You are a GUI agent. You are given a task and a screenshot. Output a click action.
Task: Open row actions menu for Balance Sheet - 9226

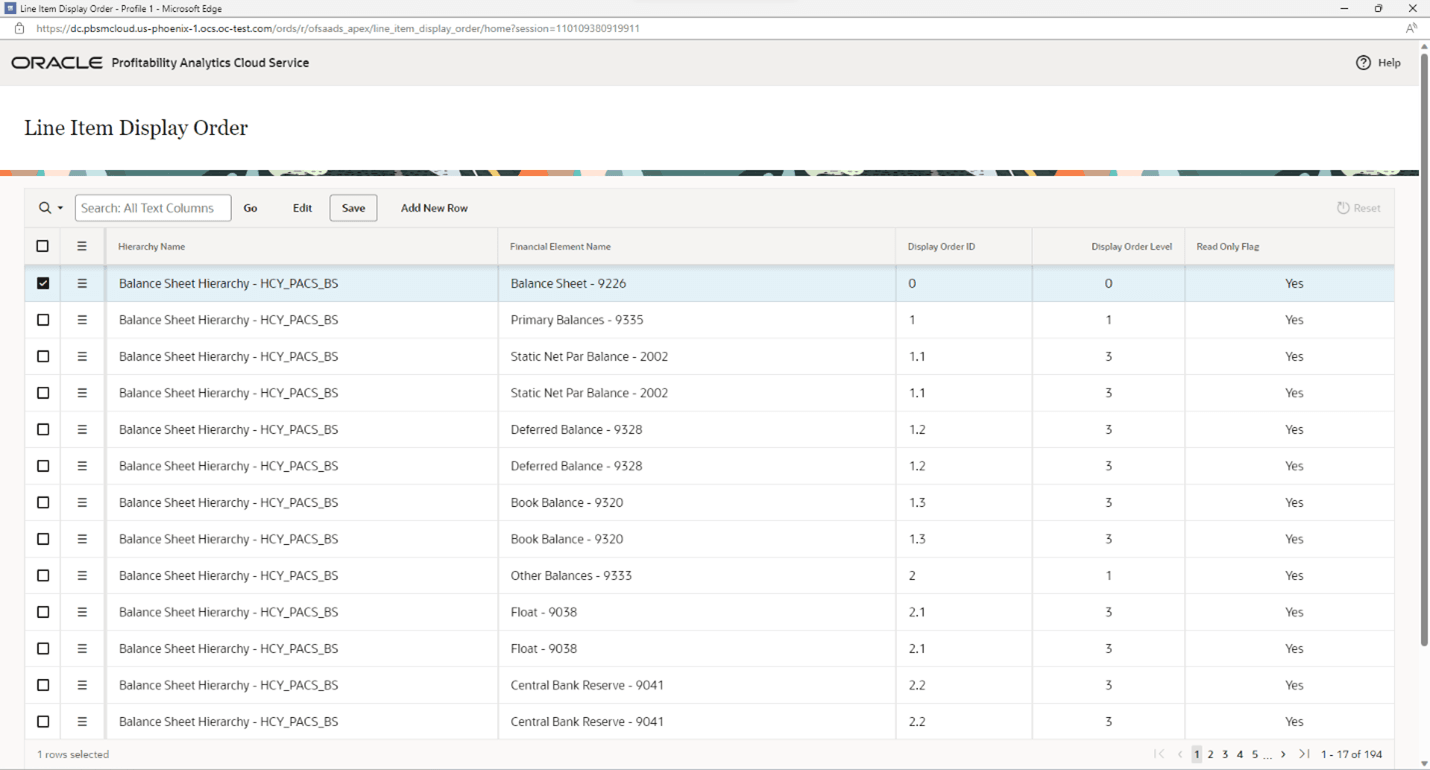pyautogui.click(x=82, y=283)
